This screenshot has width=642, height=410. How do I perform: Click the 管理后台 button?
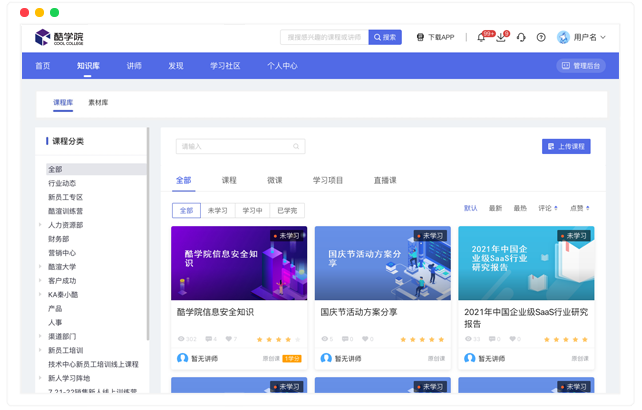581,66
